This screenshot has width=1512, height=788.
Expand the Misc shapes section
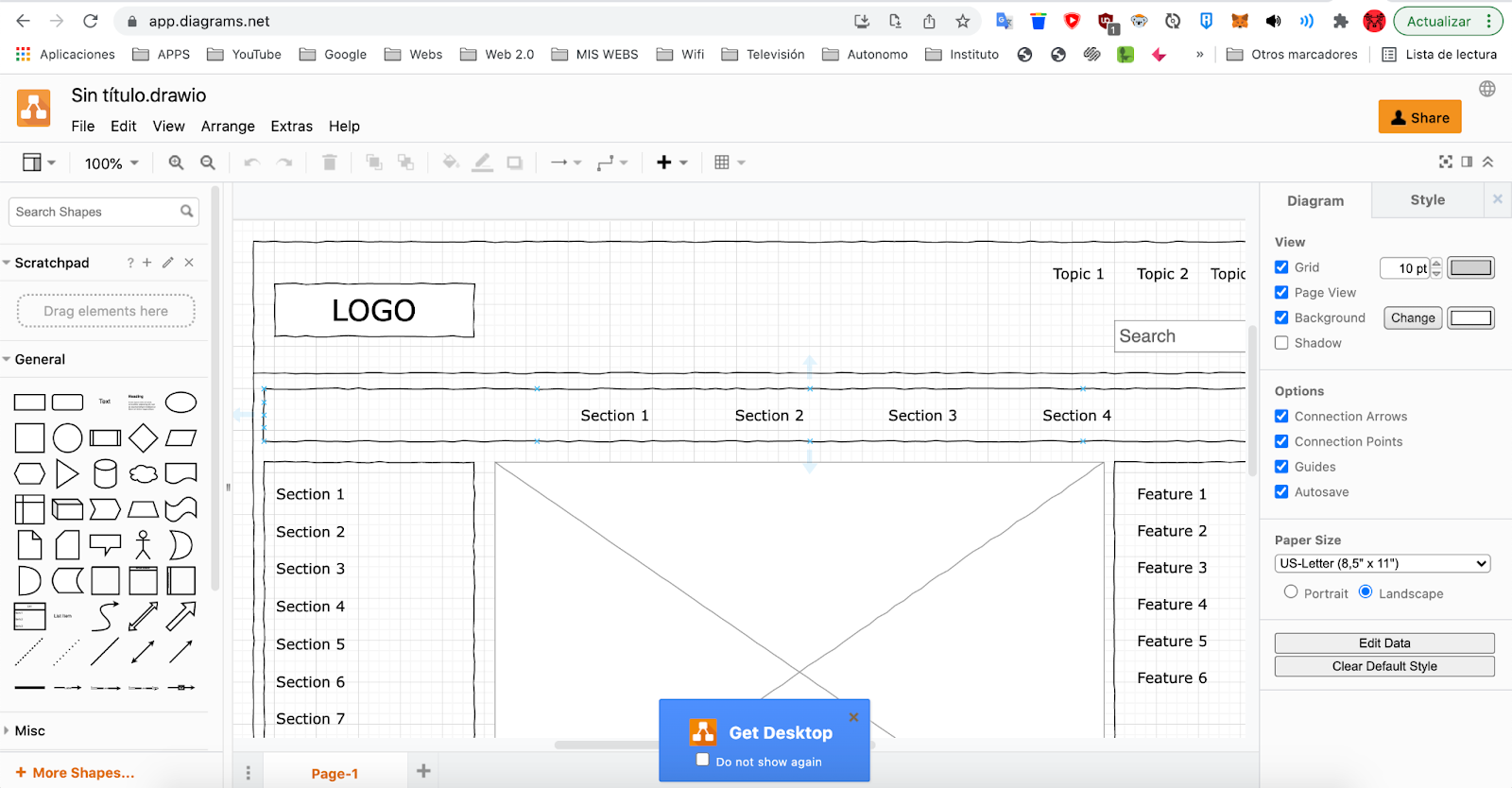click(x=29, y=730)
